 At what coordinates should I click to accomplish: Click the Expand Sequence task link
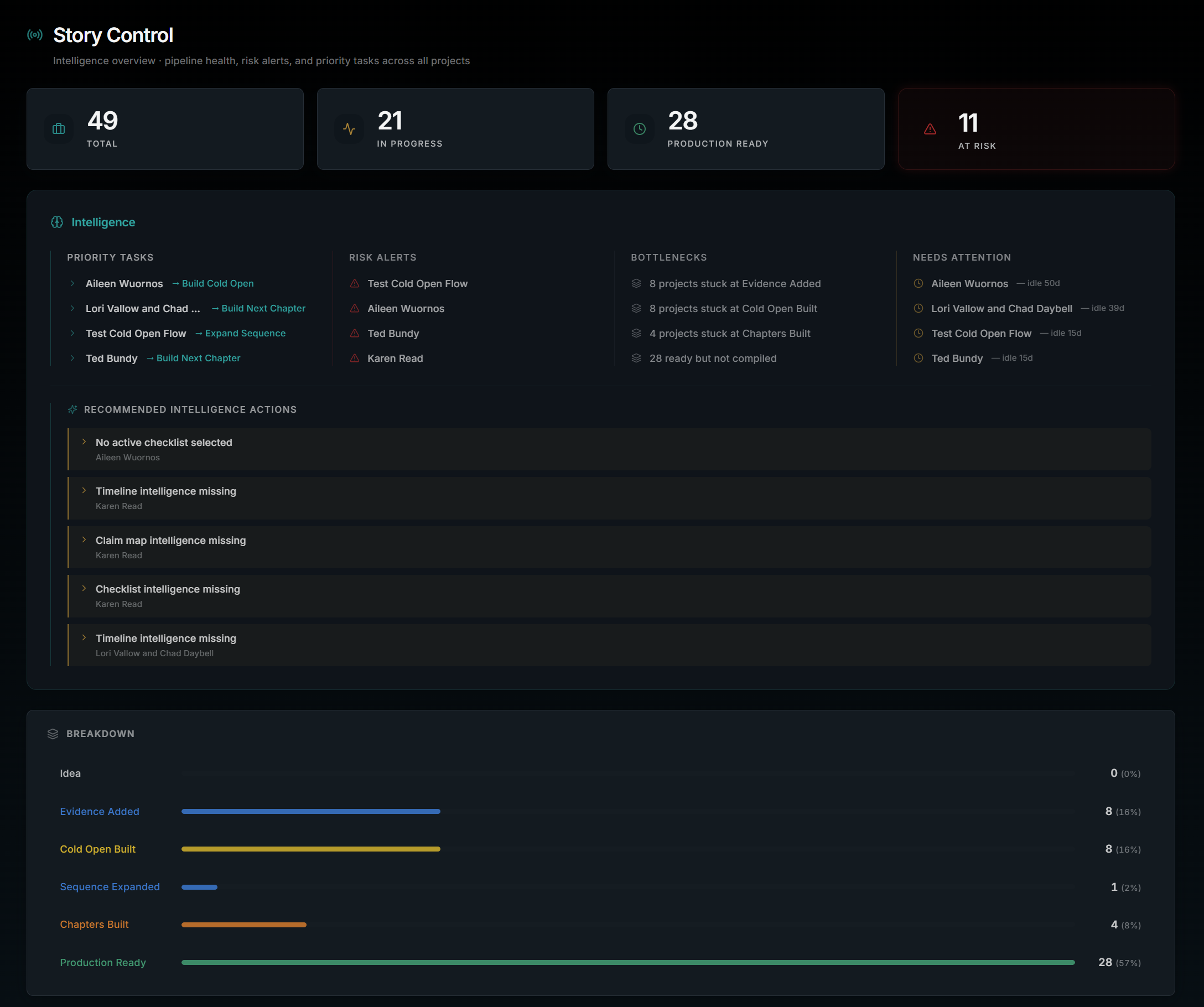tap(245, 333)
